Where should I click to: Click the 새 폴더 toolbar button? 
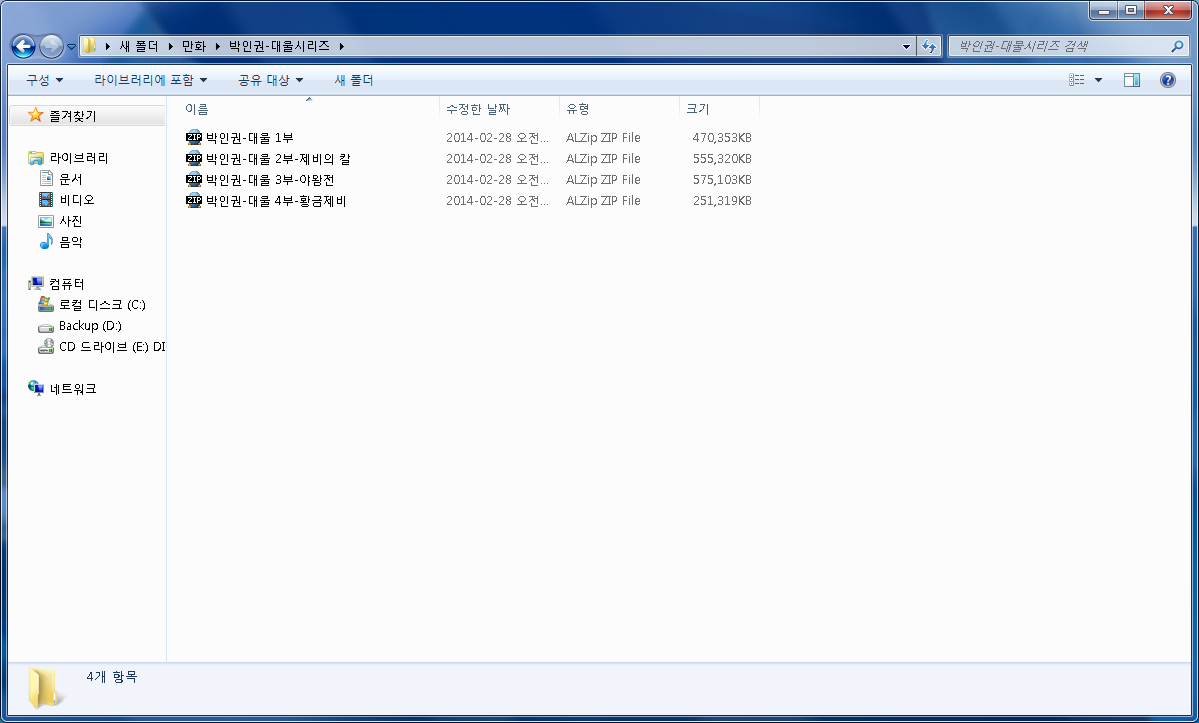pos(353,80)
